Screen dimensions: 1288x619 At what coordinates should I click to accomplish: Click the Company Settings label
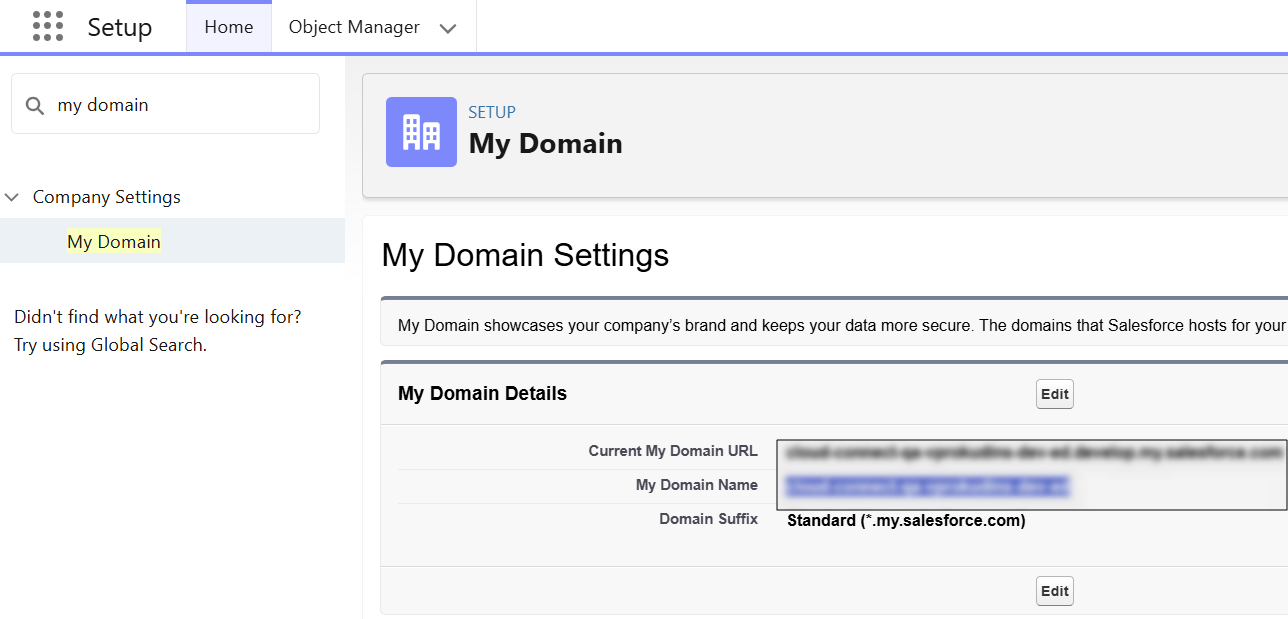click(107, 197)
